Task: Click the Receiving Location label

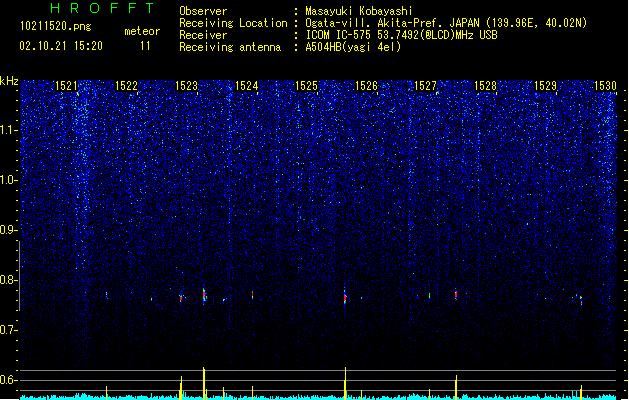Action: [233, 23]
